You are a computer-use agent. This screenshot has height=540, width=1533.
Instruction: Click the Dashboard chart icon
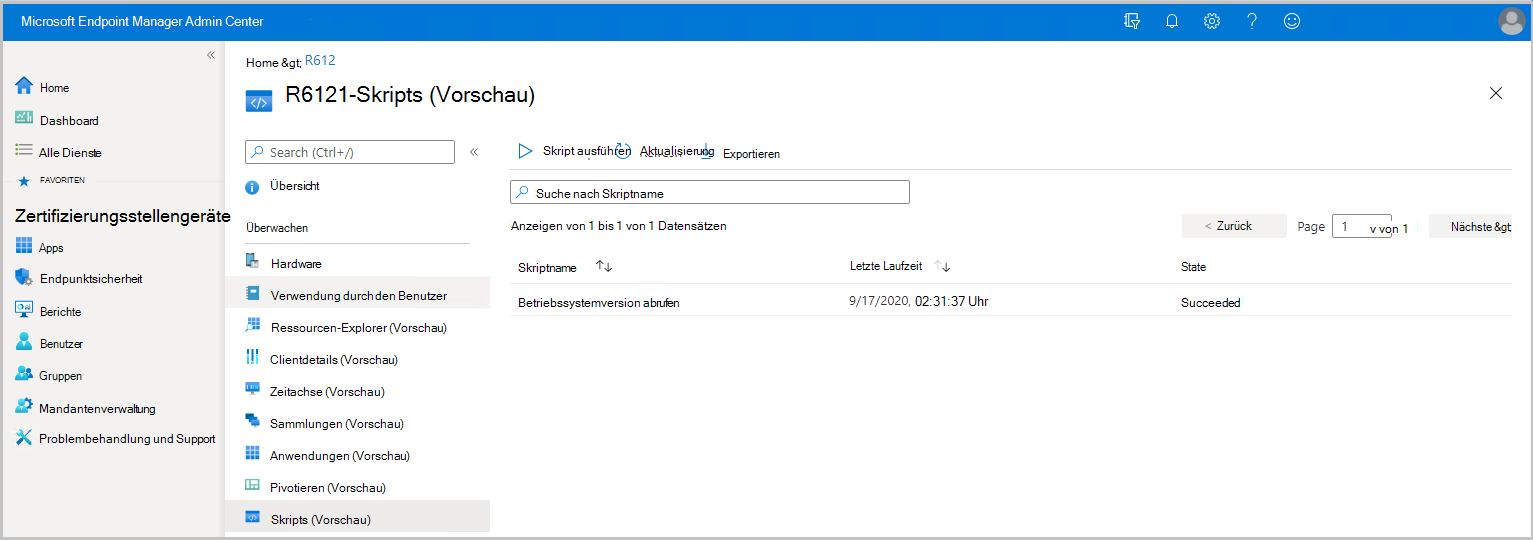(25, 119)
